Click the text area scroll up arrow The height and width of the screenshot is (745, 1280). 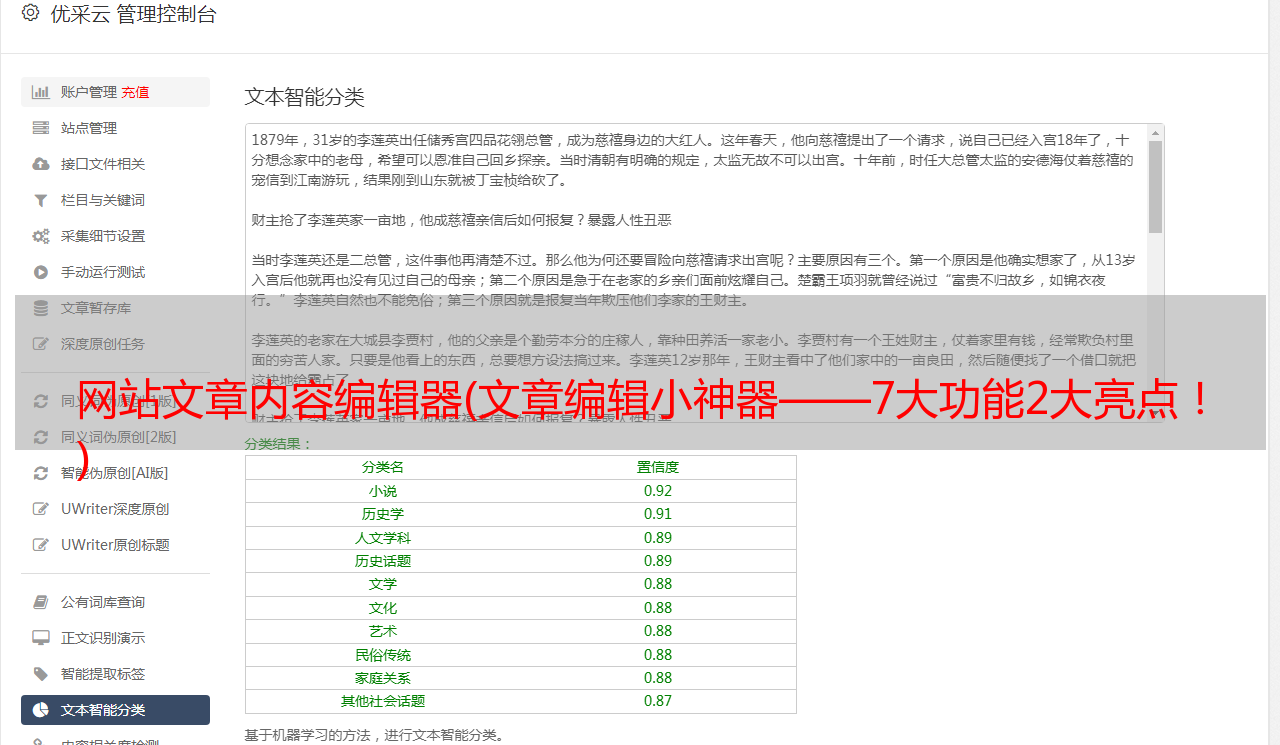coord(1155,132)
